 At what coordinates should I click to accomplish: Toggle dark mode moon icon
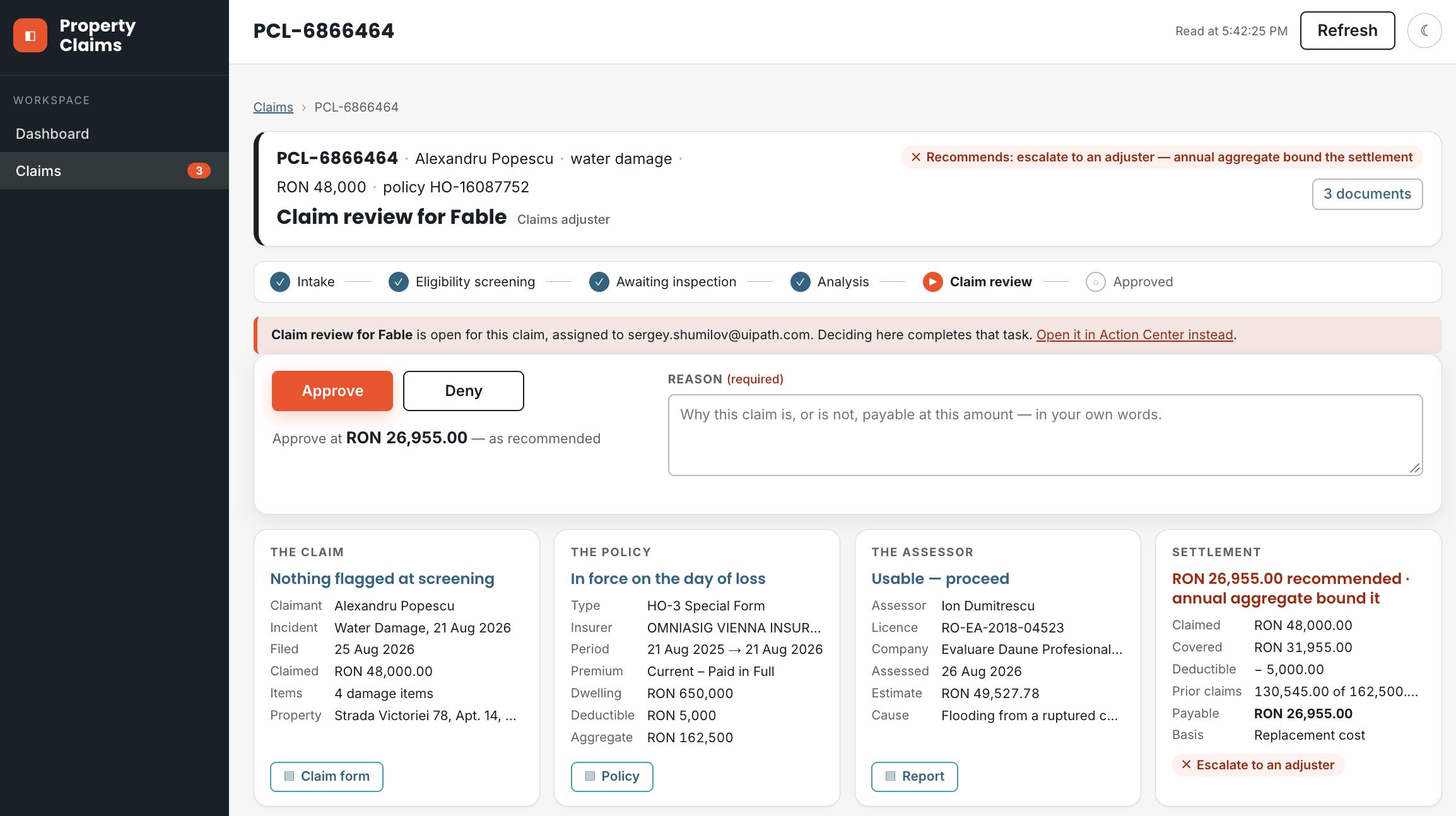1424,30
